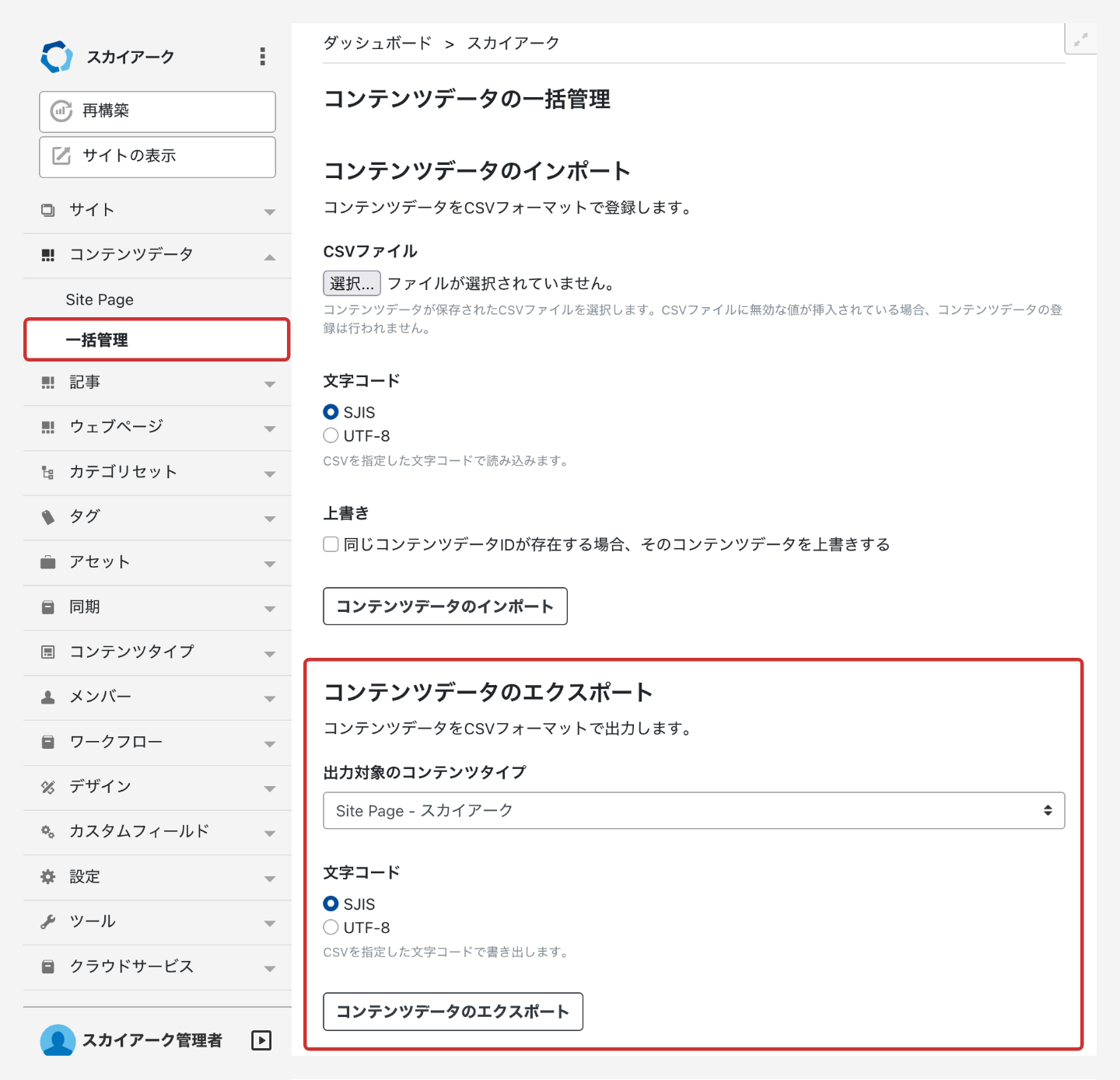
Task: Click the three-dot site actions menu icon
Action: (263, 56)
